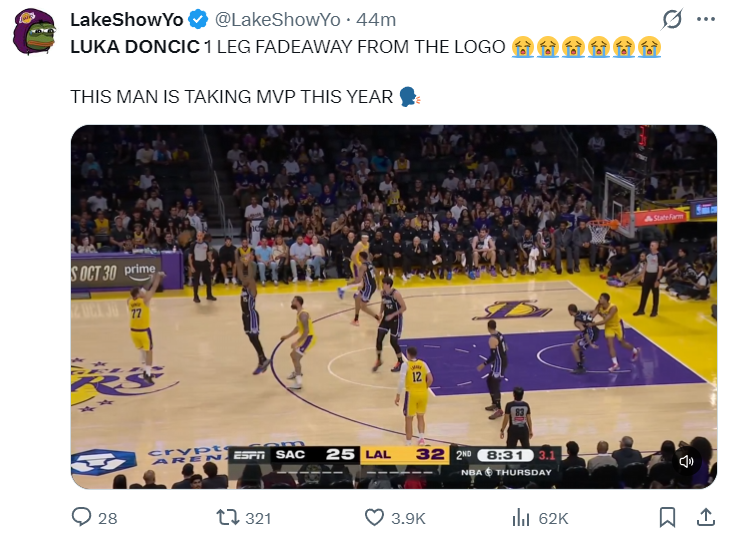Bookmark this tweet

point(667,517)
